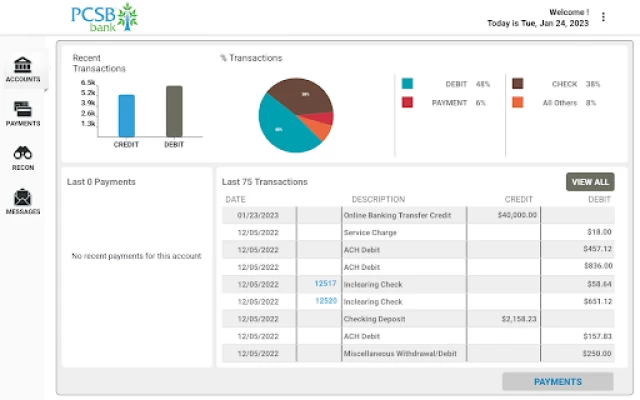This screenshot has height=400, width=640.
Task: Select the blue Credit bar in chart
Action: pos(127,115)
